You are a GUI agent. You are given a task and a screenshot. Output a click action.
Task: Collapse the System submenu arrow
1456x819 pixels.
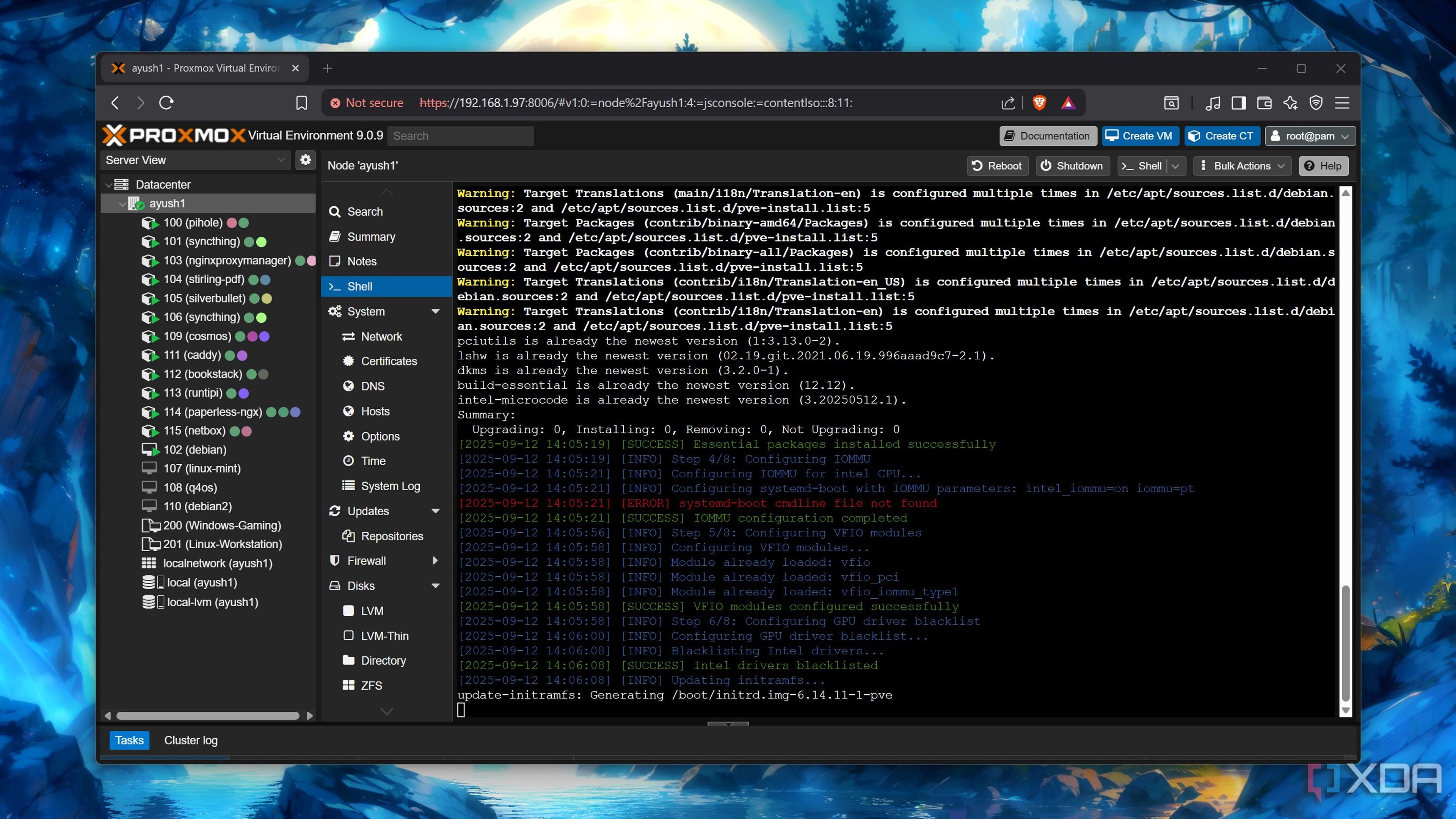click(435, 311)
